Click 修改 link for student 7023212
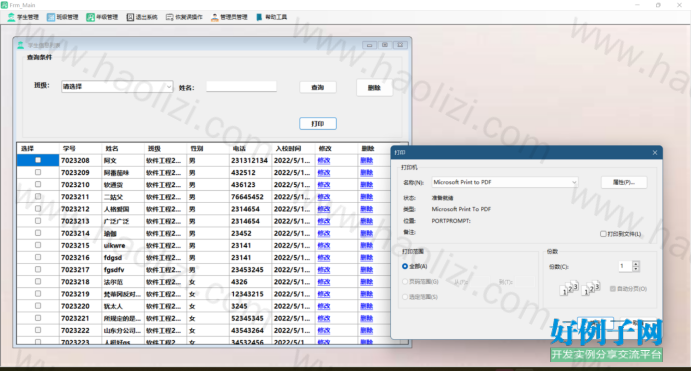Viewport: 692px width, 372px height. point(324,209)
